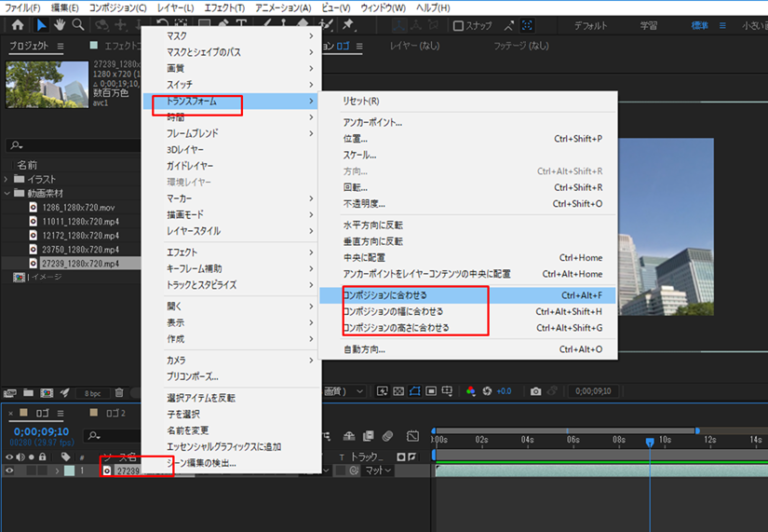The height and width of the screenshot is (532, 768).
Task: Click the blue playhead marker on the timeline
Action: point(649,441)
